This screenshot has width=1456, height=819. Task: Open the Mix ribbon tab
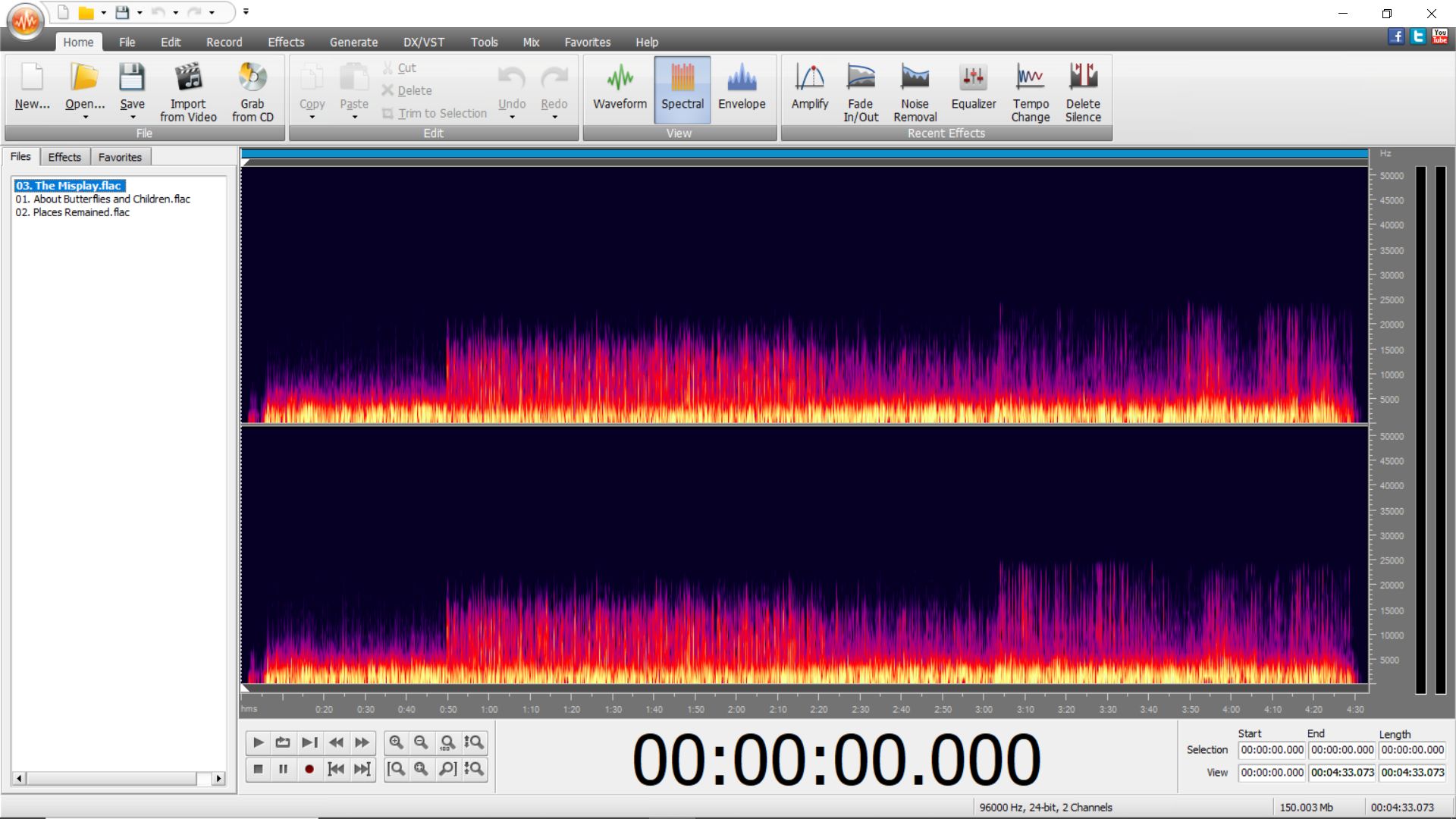coord(531,42)
